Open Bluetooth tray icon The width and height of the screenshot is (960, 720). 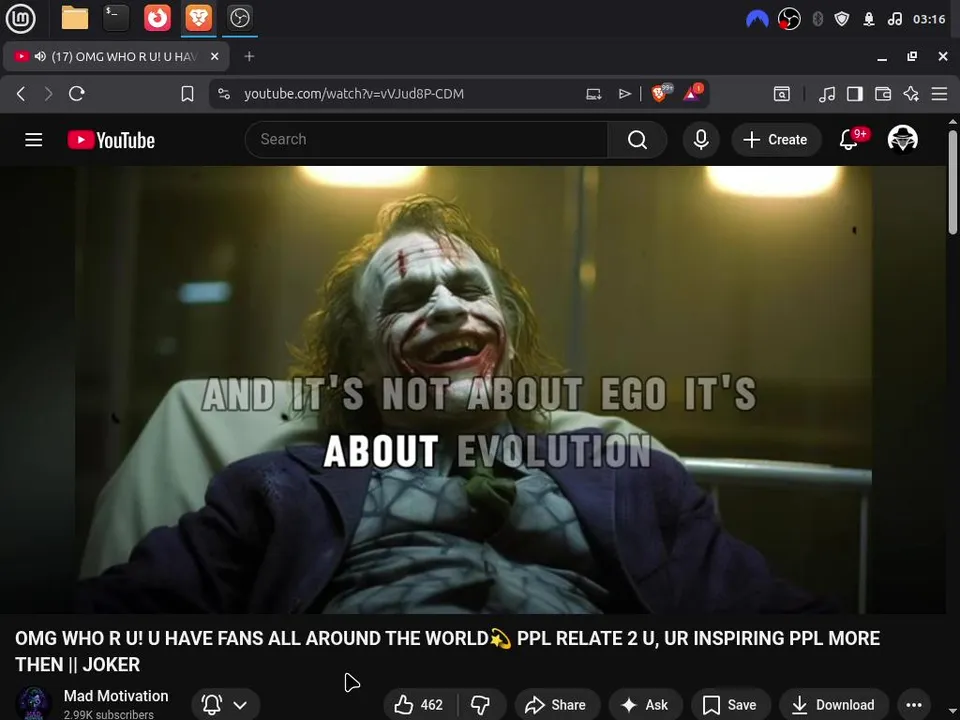tap(817, 19)
